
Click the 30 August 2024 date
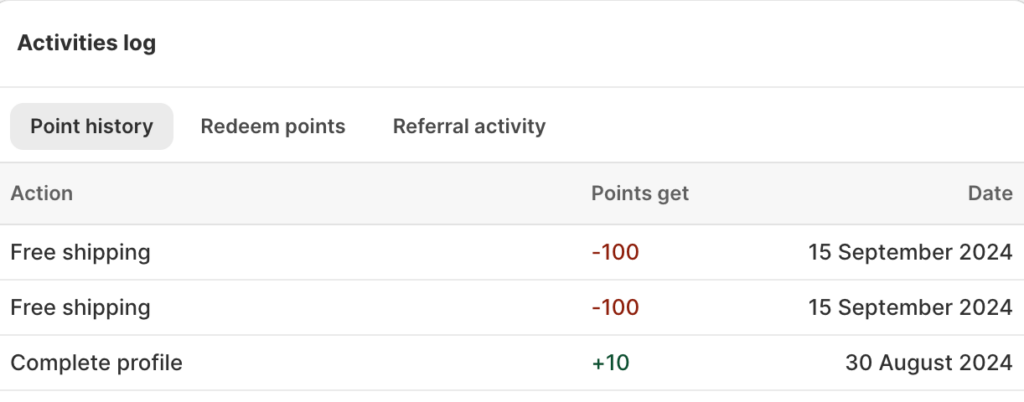(928, 363)
